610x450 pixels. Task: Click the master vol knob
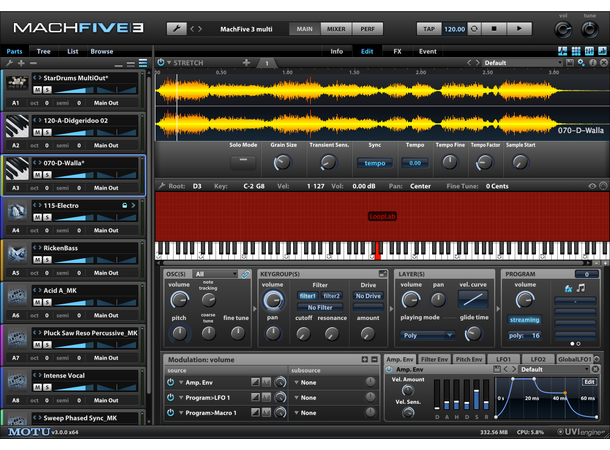tap(563, 30)
